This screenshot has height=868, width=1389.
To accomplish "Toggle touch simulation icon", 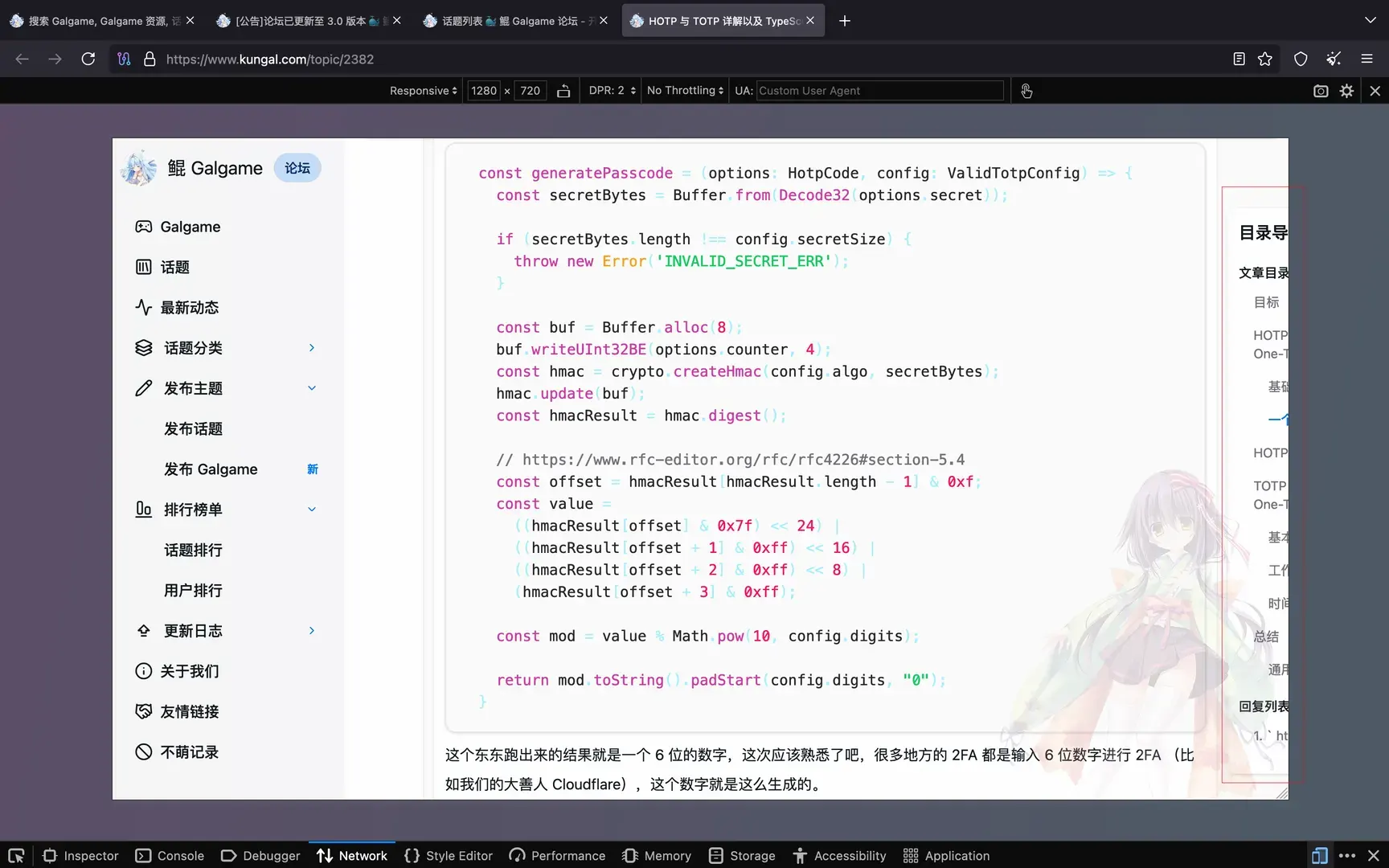I will (1026, 91).
